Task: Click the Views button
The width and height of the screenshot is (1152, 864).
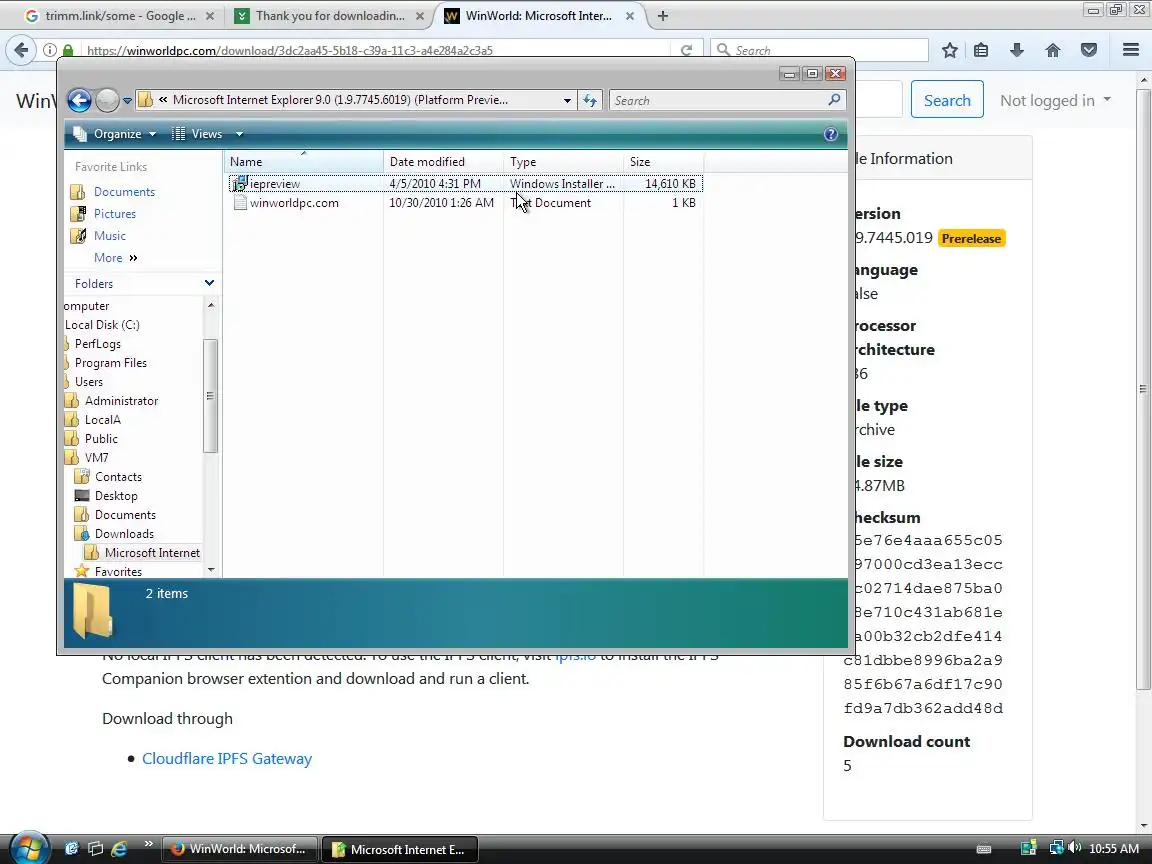Action: click(197, 134)
